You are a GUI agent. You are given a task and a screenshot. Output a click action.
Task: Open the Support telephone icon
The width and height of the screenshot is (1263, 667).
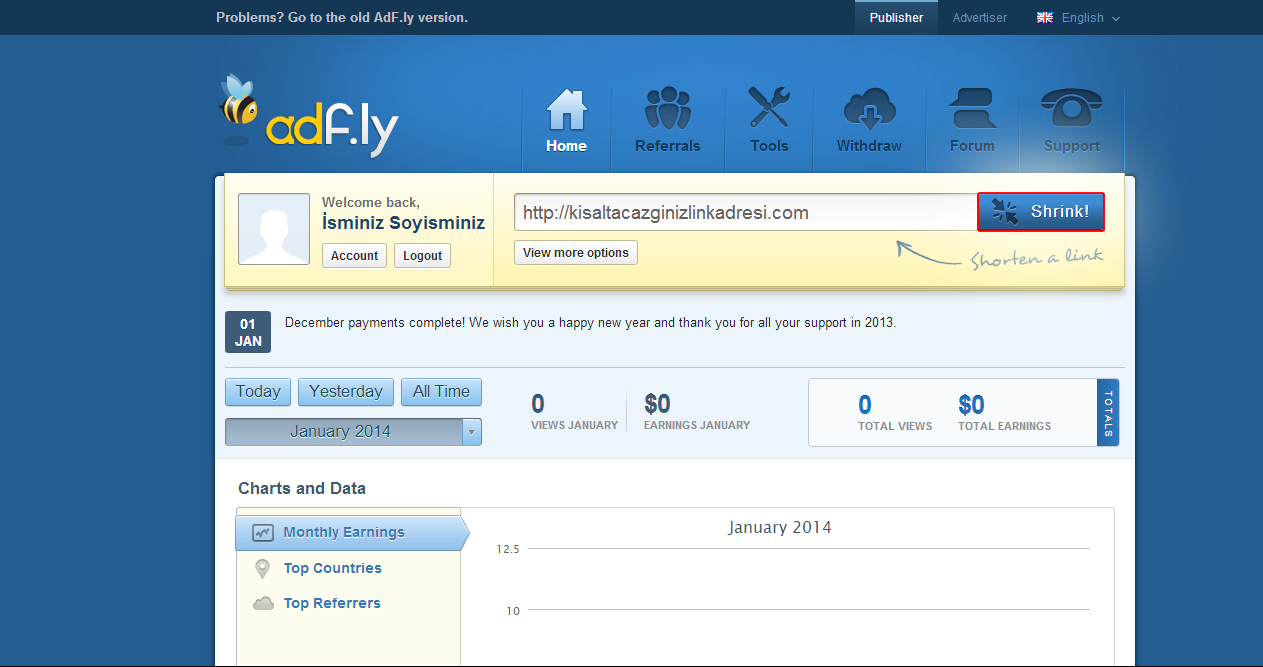click(1071, 109)
